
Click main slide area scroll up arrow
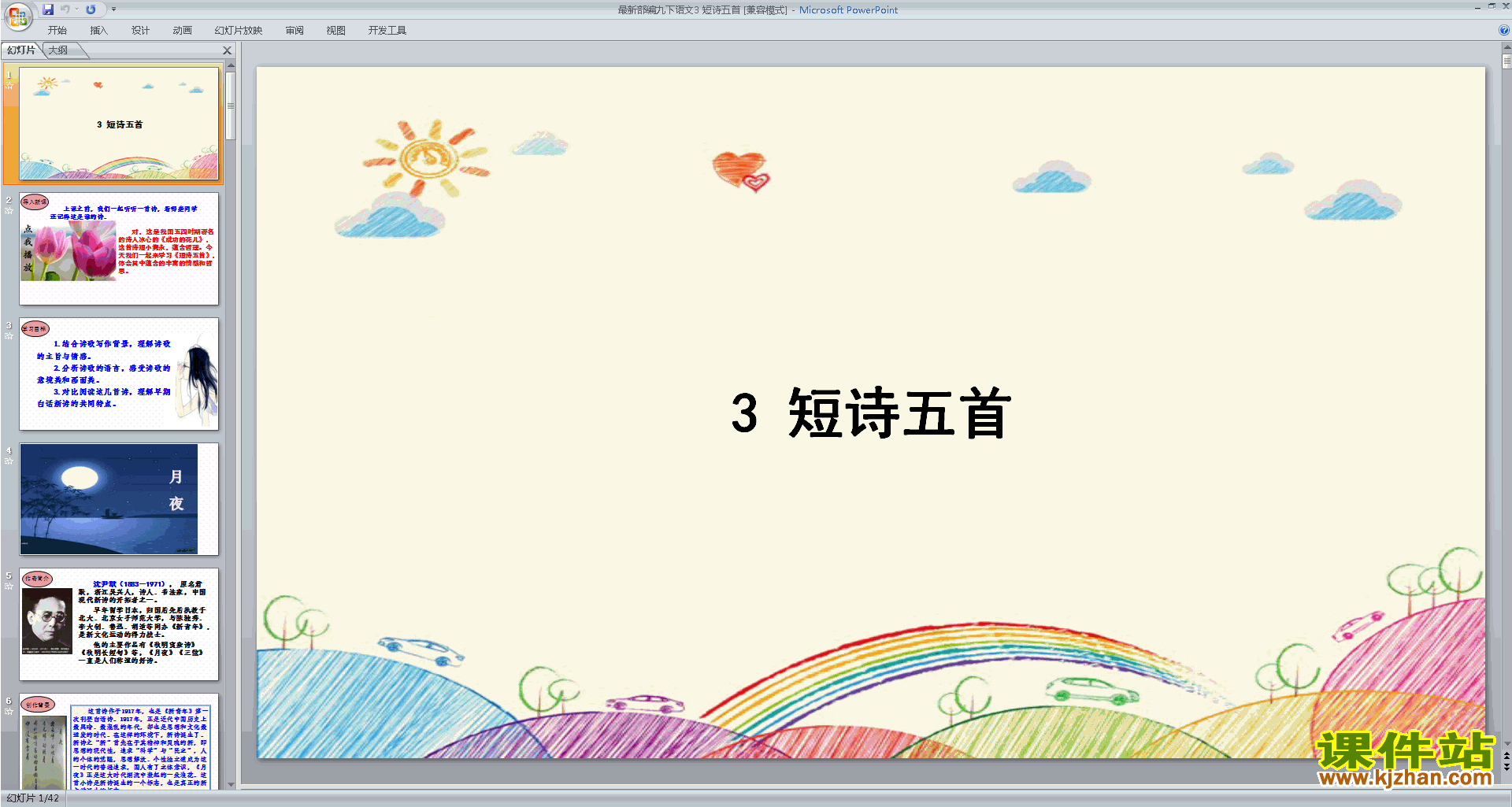pos(1506,47)
